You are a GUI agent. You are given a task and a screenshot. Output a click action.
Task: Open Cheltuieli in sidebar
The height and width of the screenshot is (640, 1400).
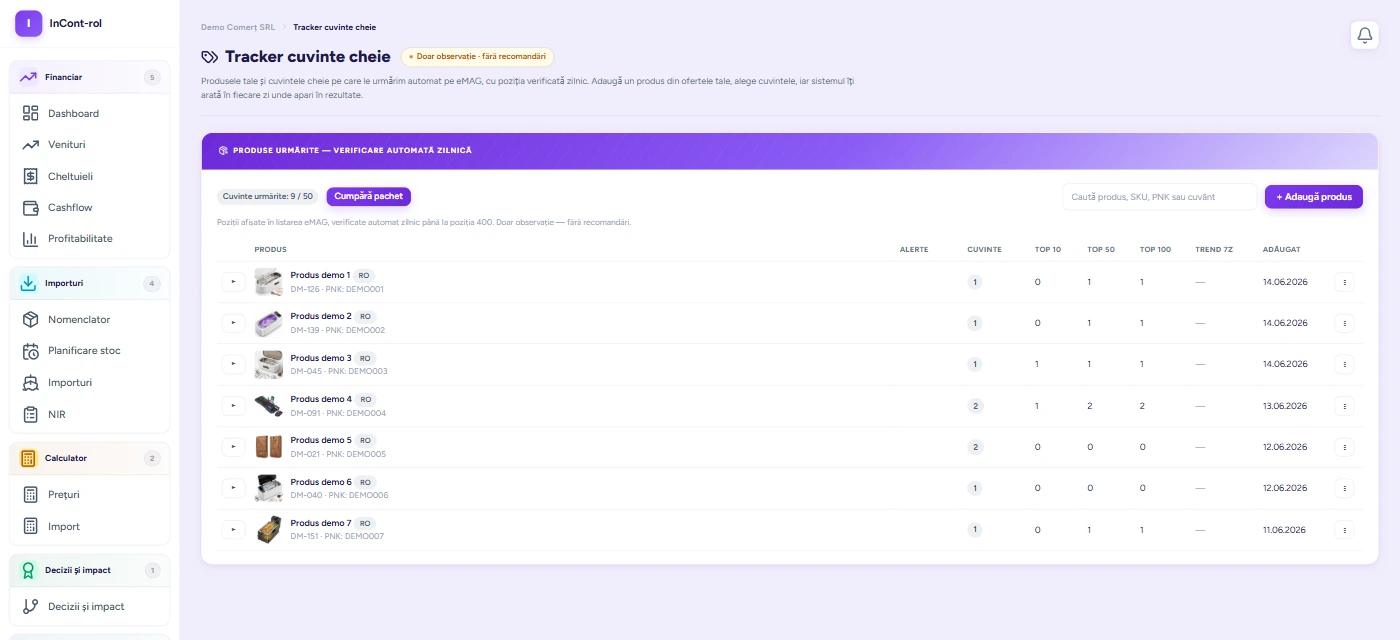click(90, 176)
